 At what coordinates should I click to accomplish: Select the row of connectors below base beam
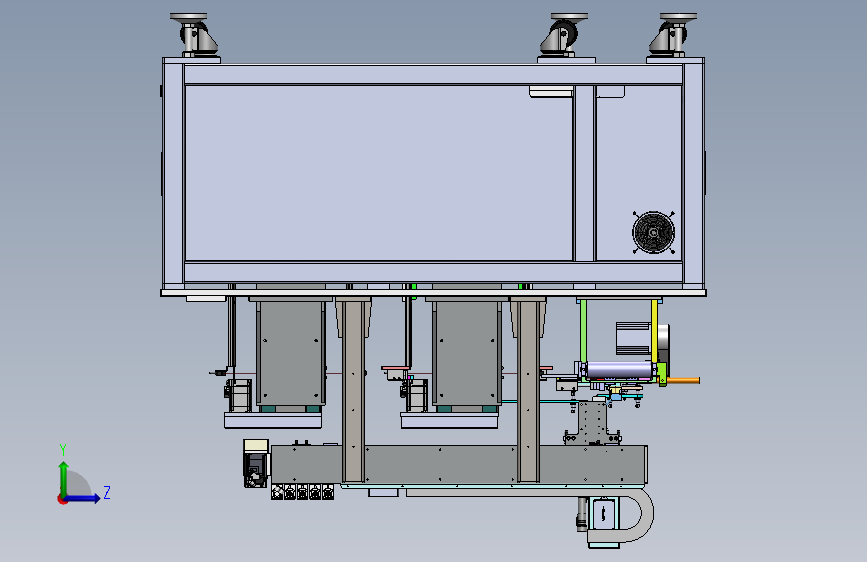[x=302, y=492]
